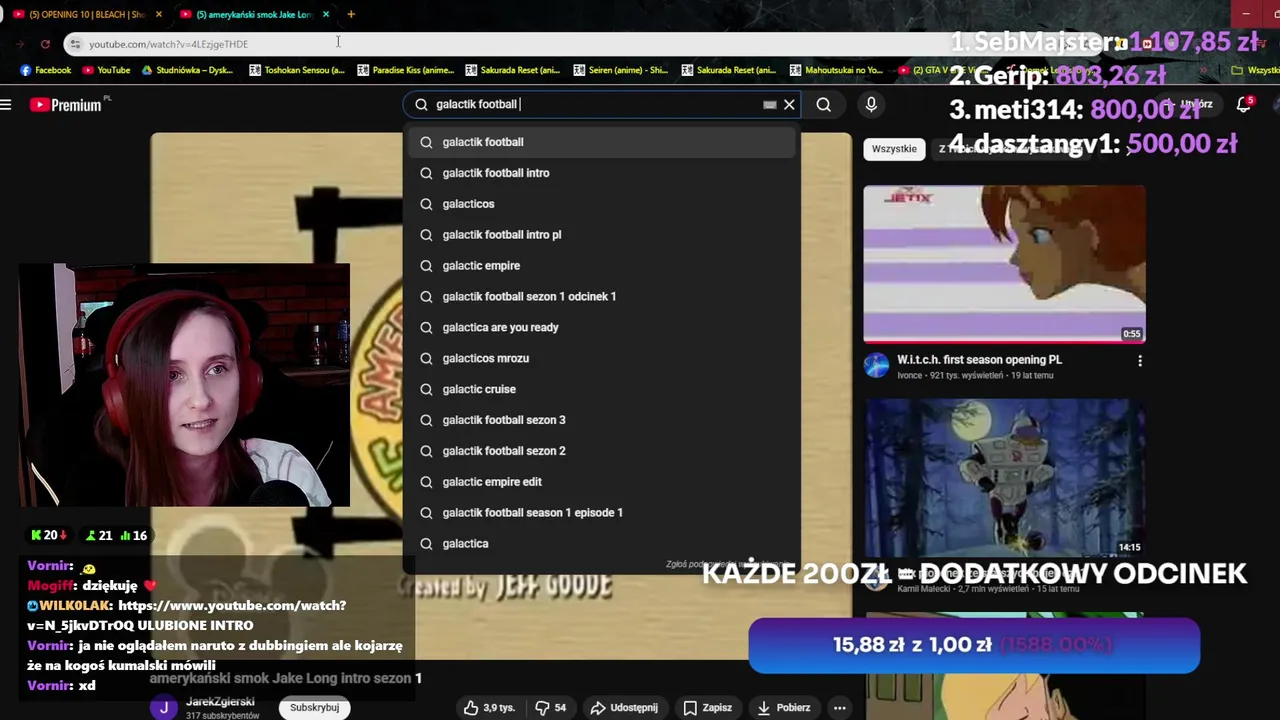Select suggestion 'galactic empire'
Viewport: 1280px width, 720px height.
601,265
